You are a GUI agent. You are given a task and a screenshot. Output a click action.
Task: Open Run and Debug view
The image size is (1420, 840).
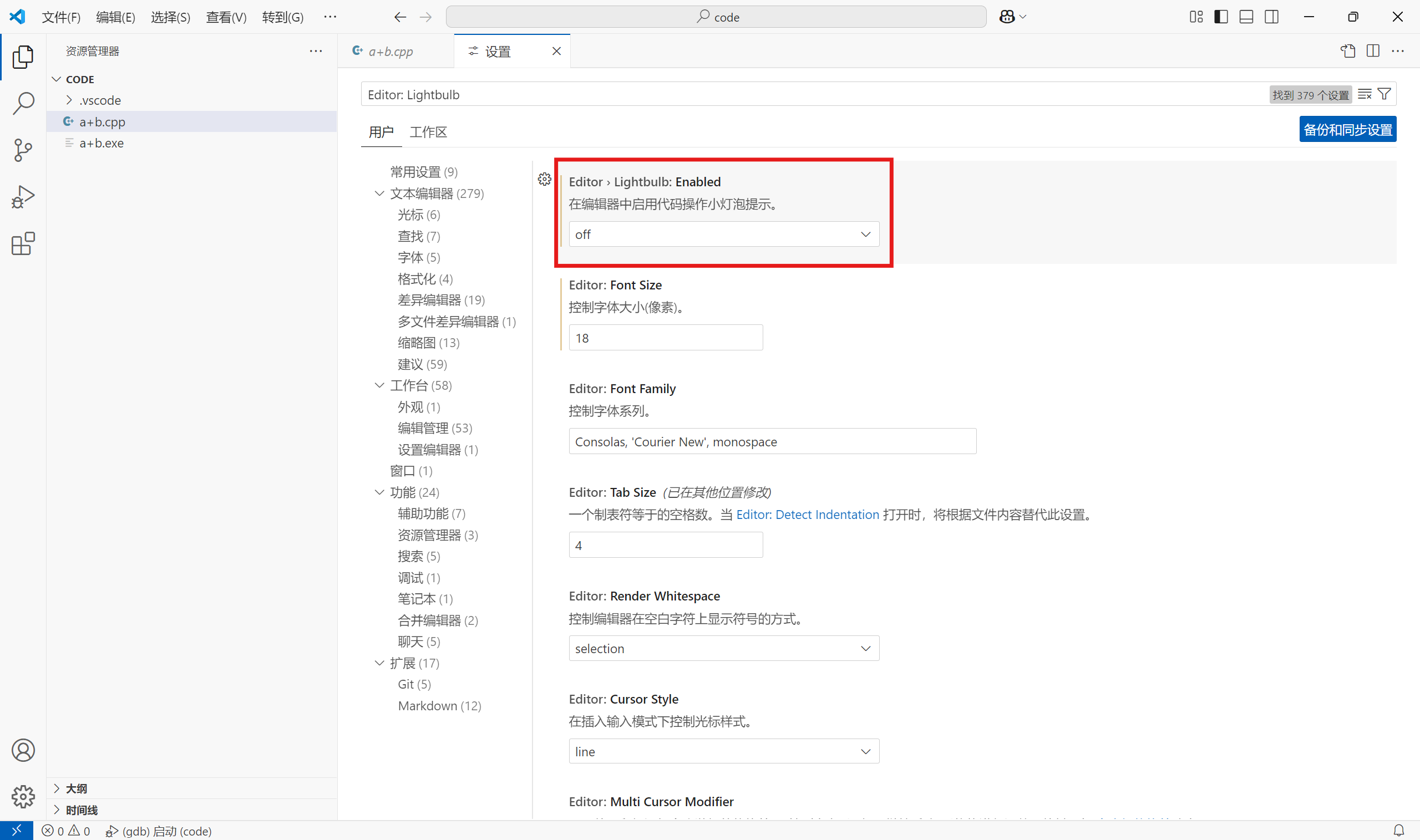(x=23, y=197)
